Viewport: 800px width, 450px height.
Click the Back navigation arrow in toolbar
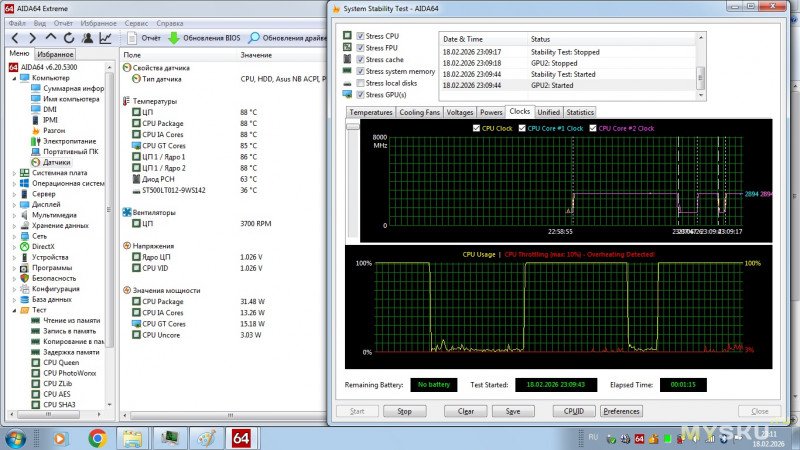[13, 38]
